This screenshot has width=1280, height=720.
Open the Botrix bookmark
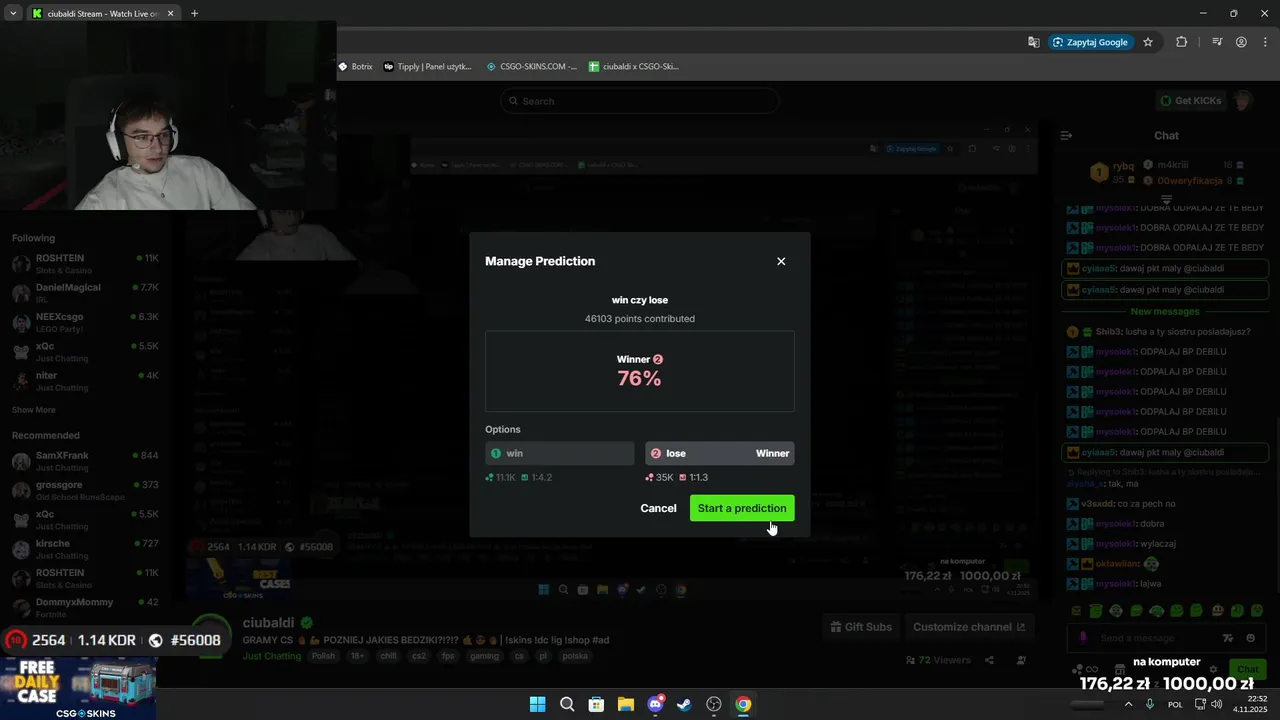point(355,66)
